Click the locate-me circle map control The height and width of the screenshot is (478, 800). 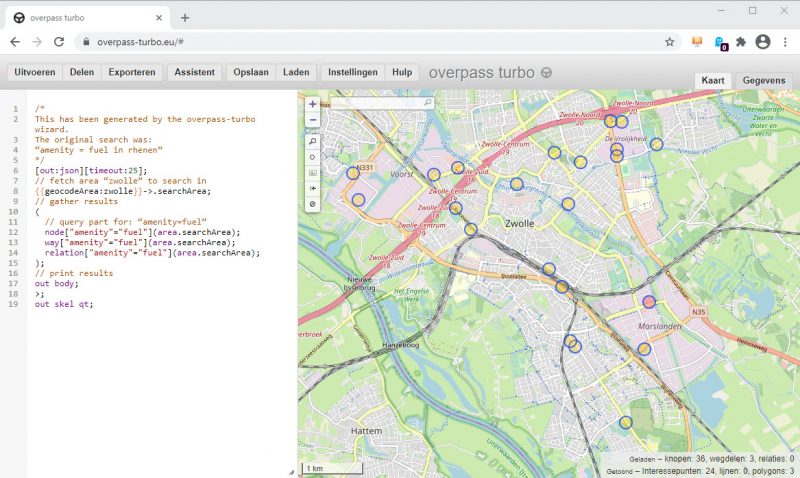(x=313, y=157)
